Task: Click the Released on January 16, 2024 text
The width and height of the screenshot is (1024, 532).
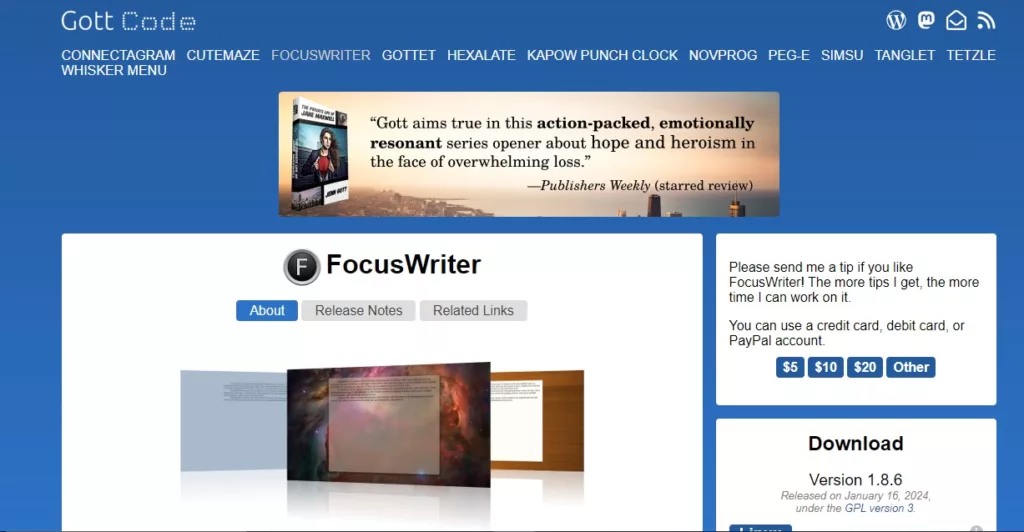Action: point(856,495)
